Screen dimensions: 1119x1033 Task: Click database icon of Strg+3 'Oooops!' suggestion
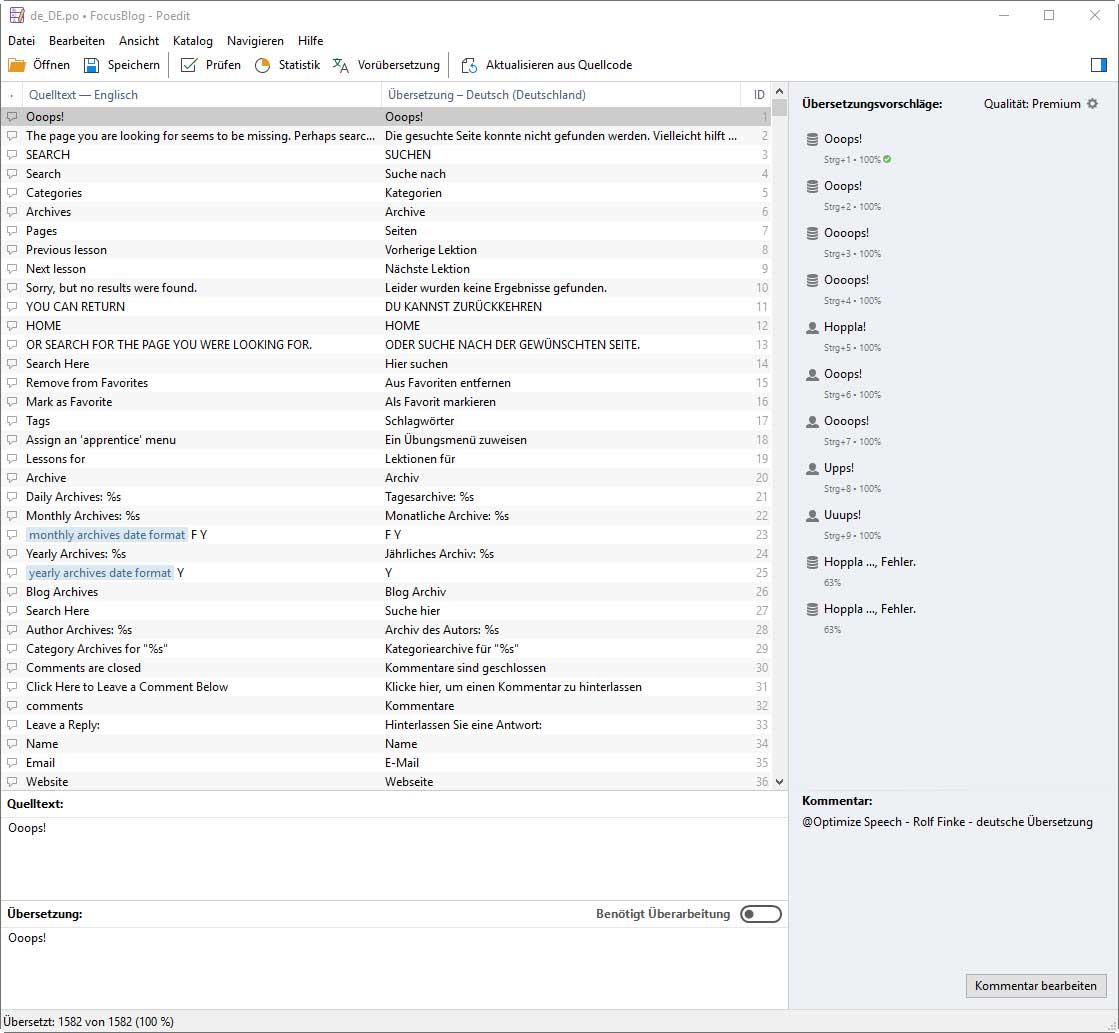coord(812,233)
